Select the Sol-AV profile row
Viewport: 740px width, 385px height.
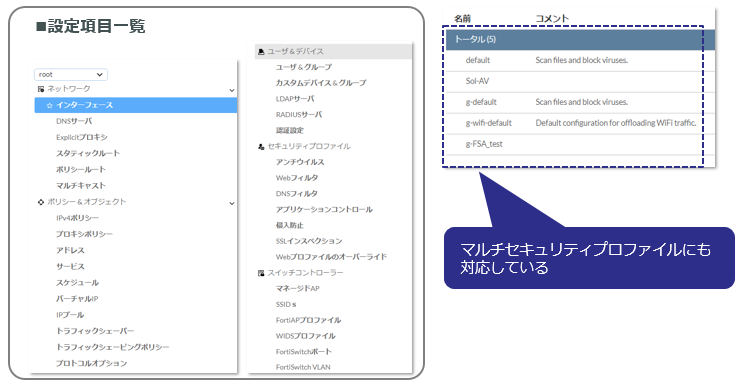[580, 81]
